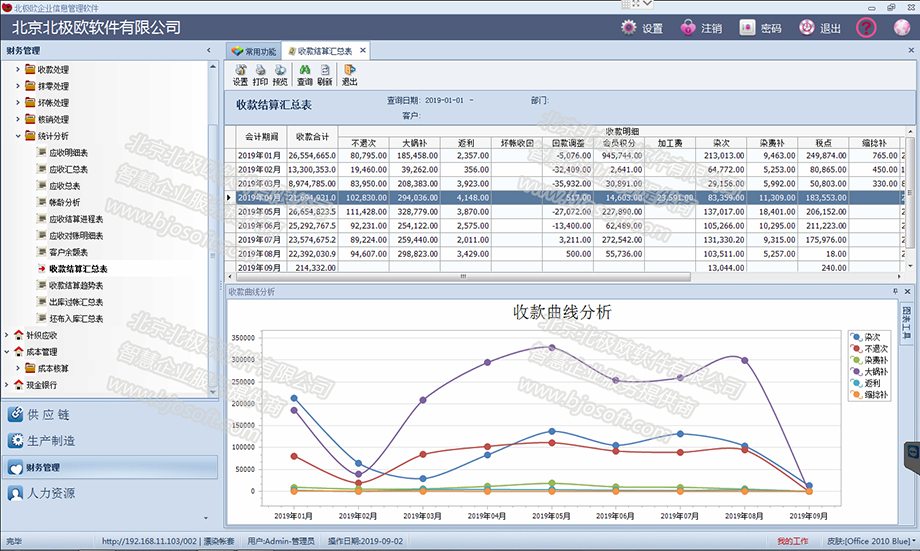920x551 pixels.
Task: Open 客户余额表 report
Action: click(x=68, y=252)
